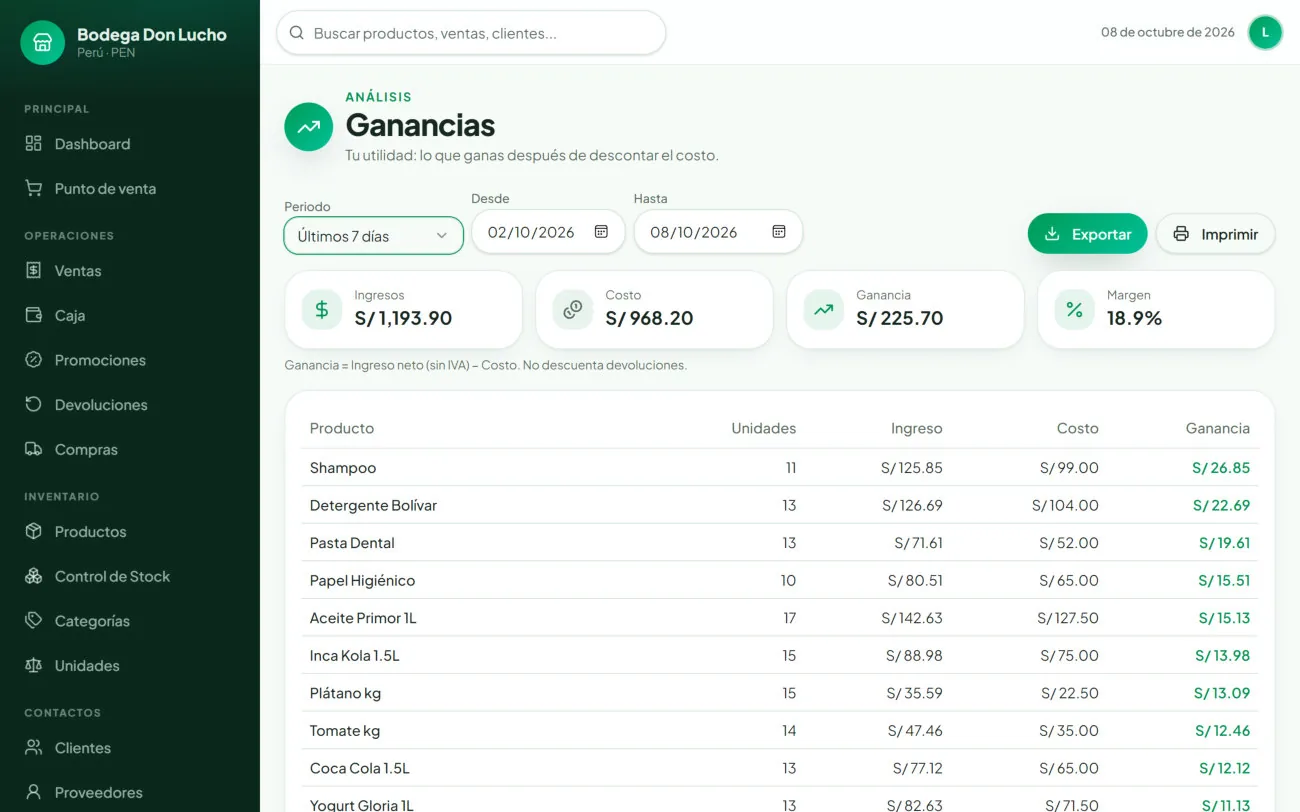The image size is (1300, 812).
Task: Click the Caja wallet icon
Action: (x=34, y=316)
